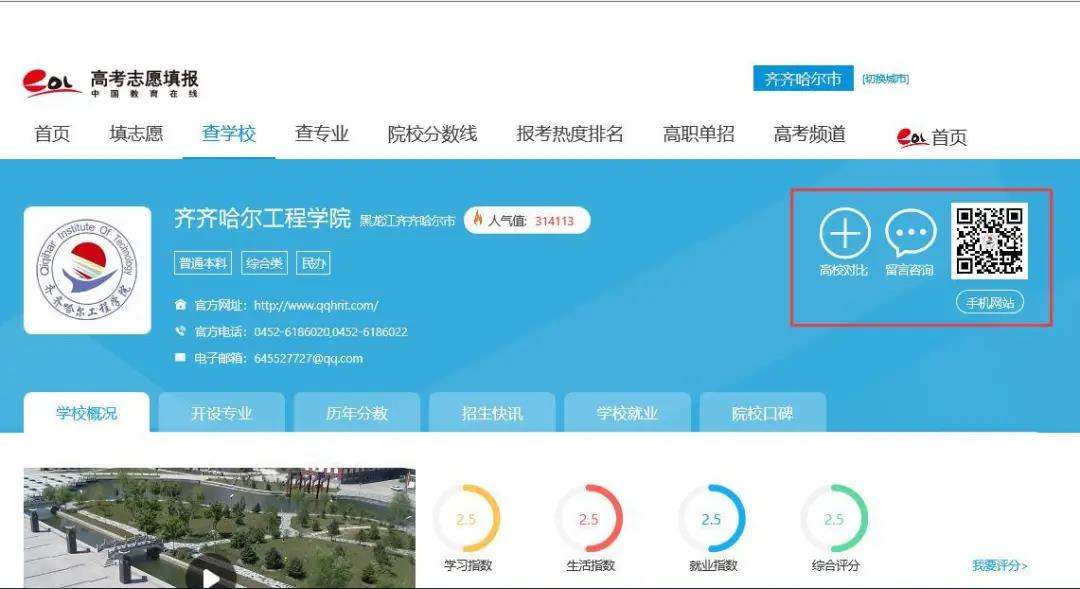This screenshot has height=589, width=1080.
Task: Switch to the 院校口碑 tab
Action: (762, 413)
